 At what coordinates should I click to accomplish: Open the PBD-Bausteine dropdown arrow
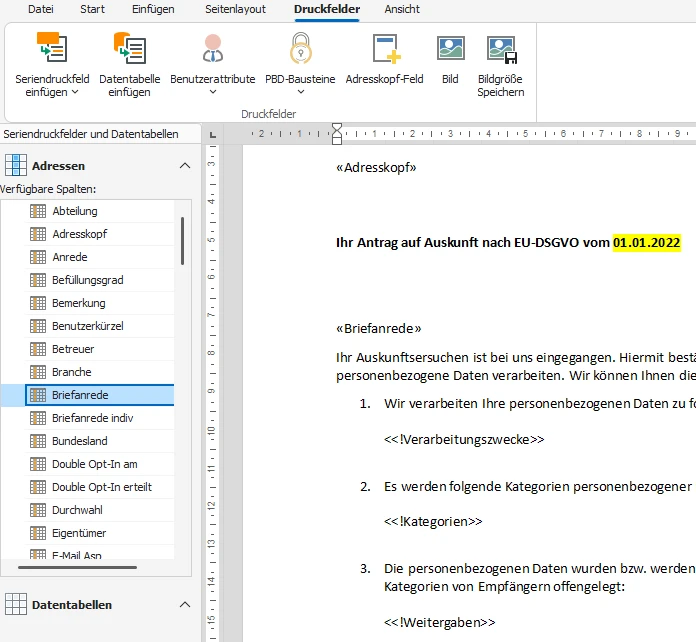[x=301, y=92]
